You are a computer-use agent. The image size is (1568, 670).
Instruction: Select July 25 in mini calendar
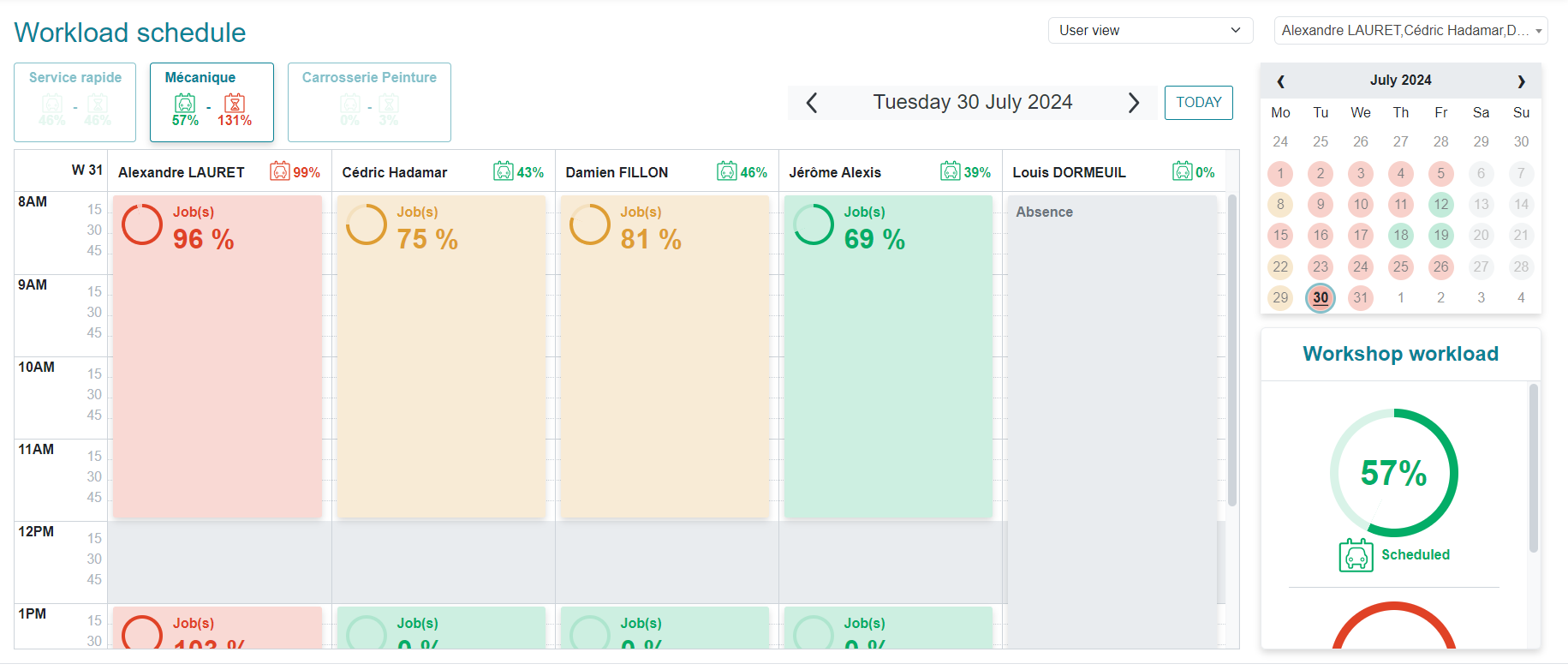pyautogui.click(x=1401, y=266)
